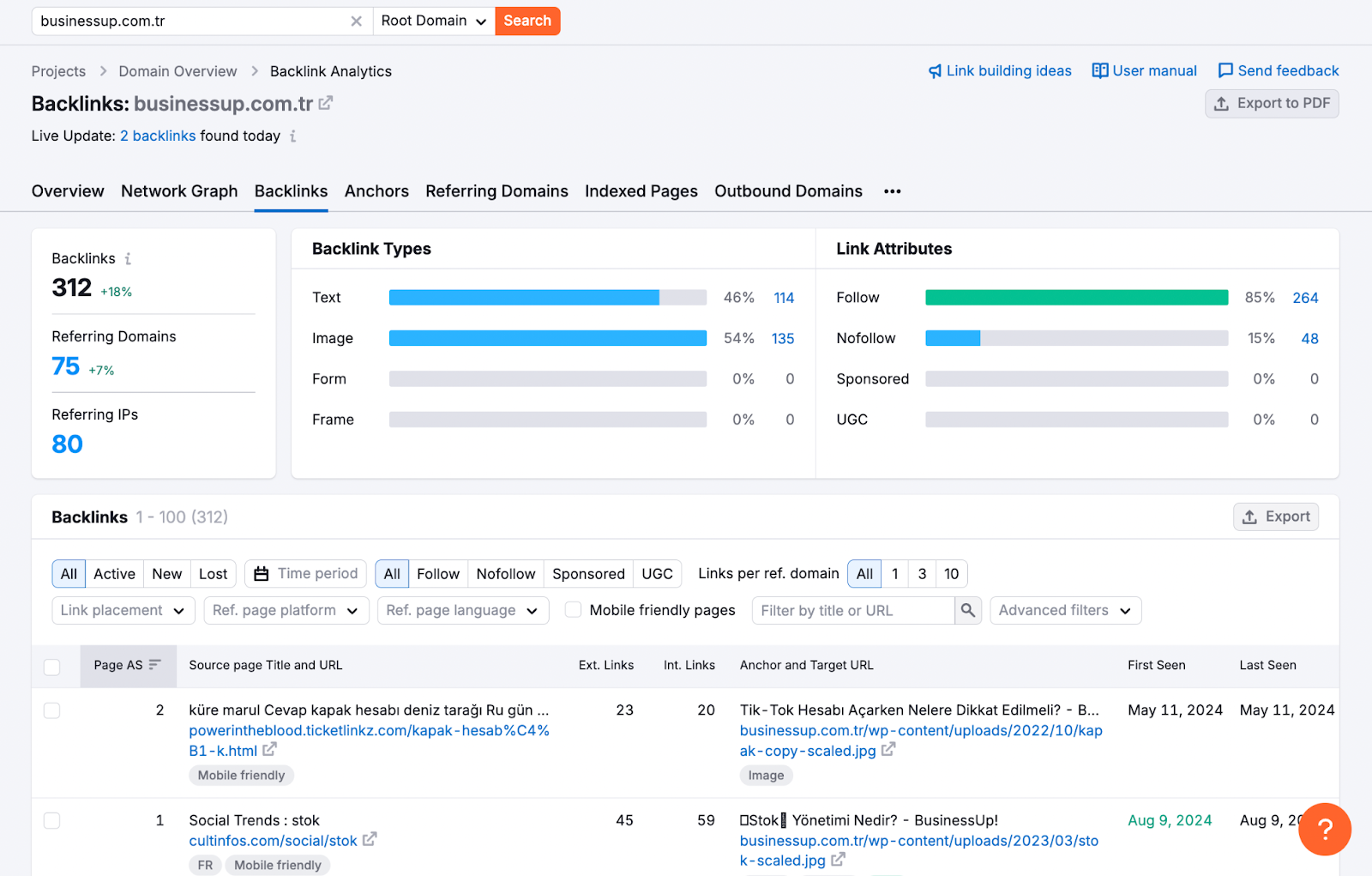Click the 264 follow links count
Viewport: 1372px width, 876px height.
[1305, 298]
